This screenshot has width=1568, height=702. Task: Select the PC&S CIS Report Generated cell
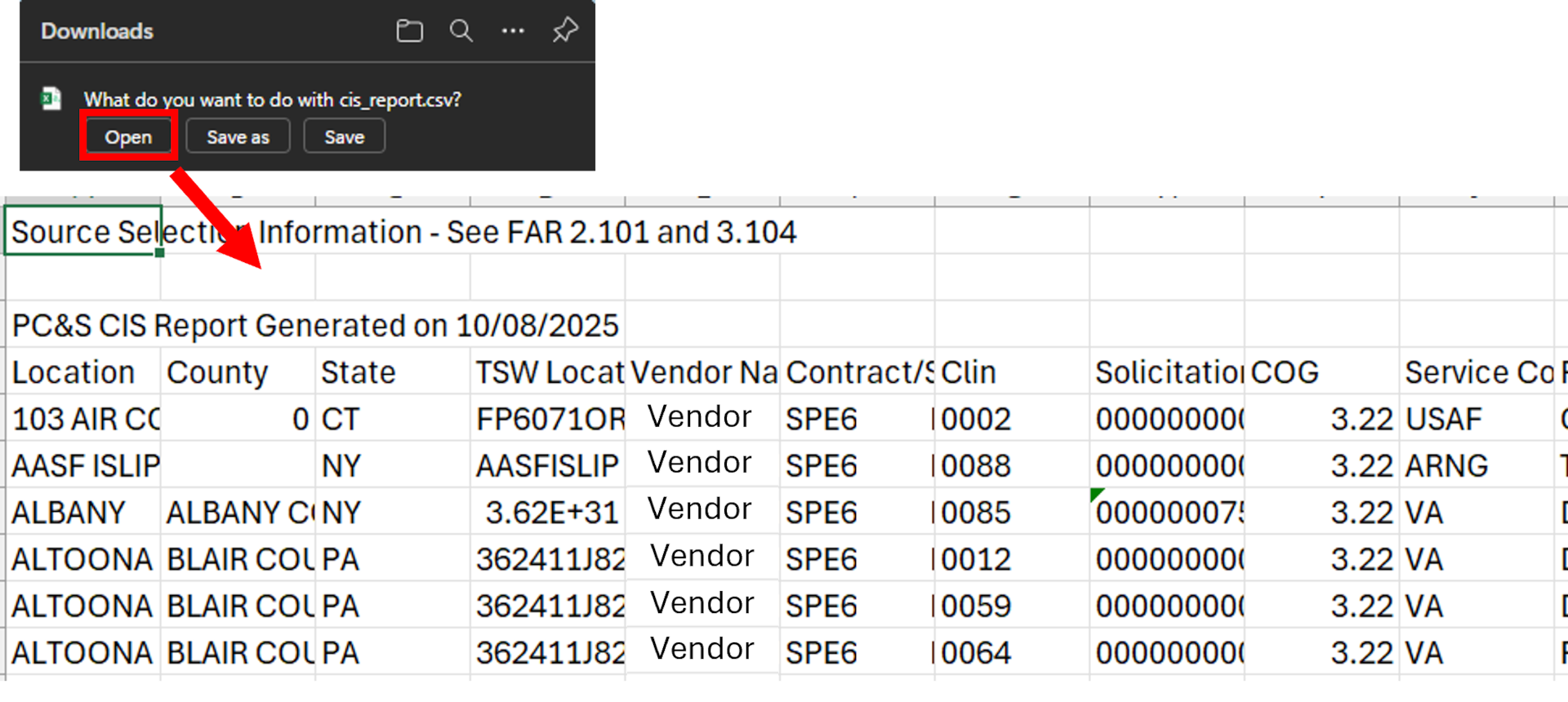[82, 325]
